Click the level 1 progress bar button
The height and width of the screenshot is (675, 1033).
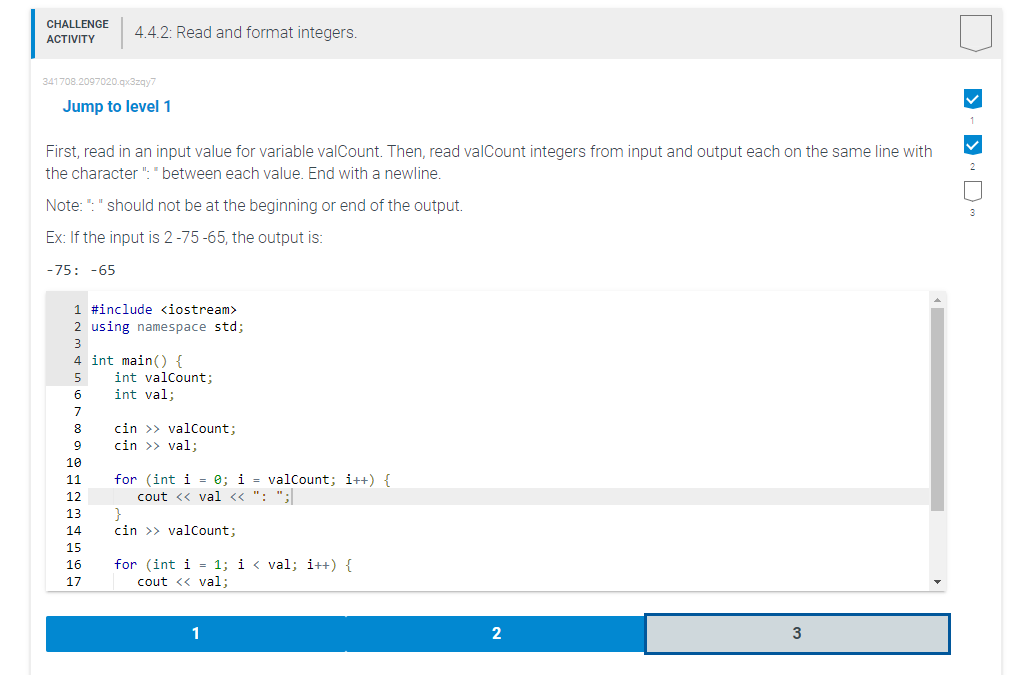point(196,633)
